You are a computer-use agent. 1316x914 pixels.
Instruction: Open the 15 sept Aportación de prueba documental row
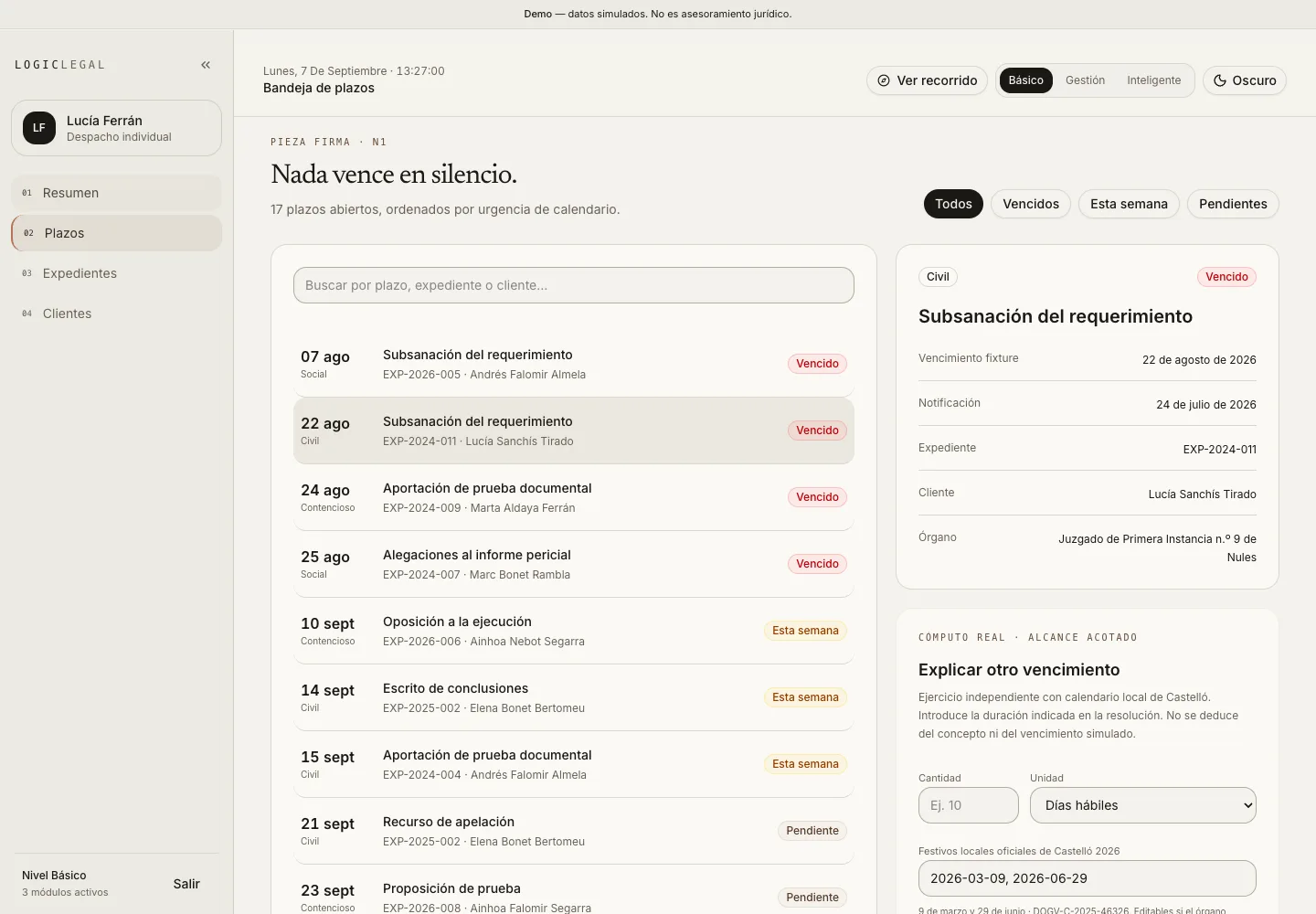574,764
